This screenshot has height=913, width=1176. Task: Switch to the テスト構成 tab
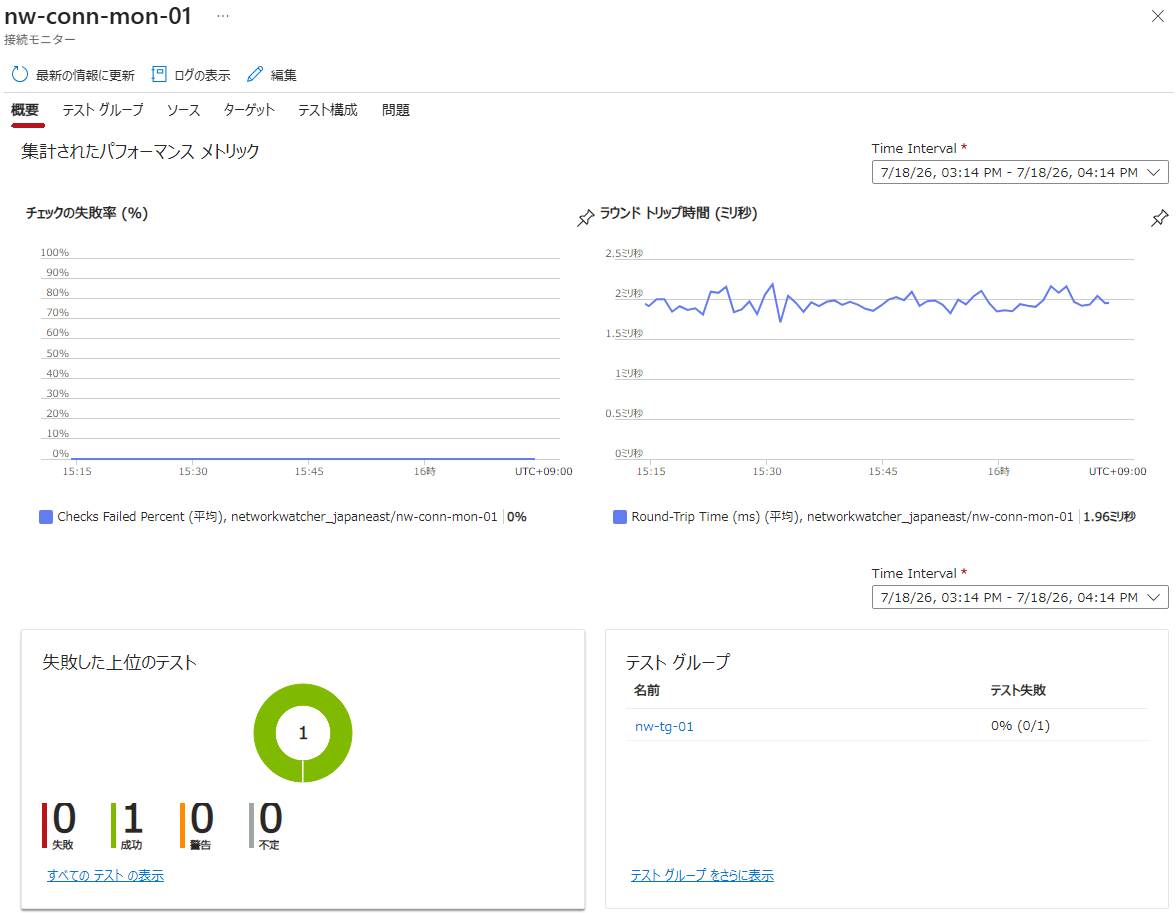[328, 110]
